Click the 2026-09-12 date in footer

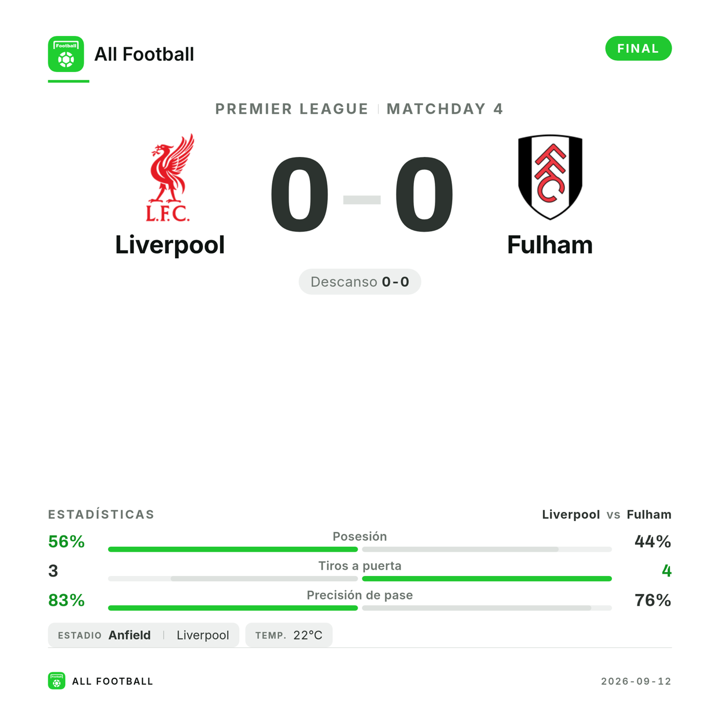pos(636,681)
